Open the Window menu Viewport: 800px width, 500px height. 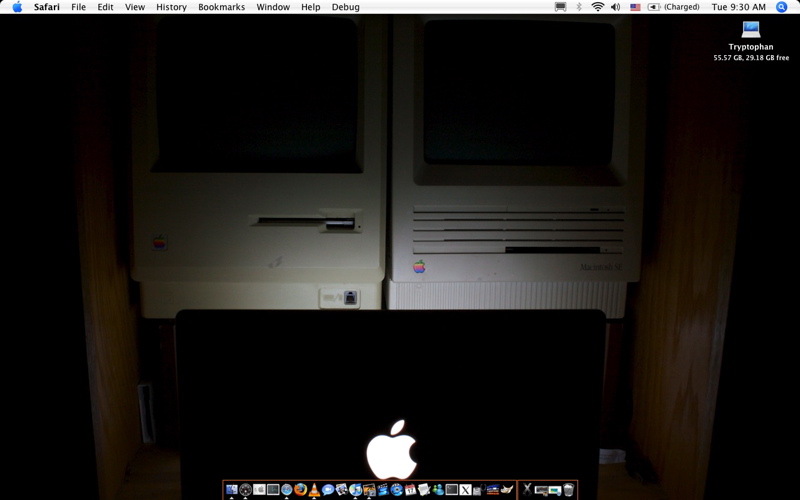coord(273,7)
